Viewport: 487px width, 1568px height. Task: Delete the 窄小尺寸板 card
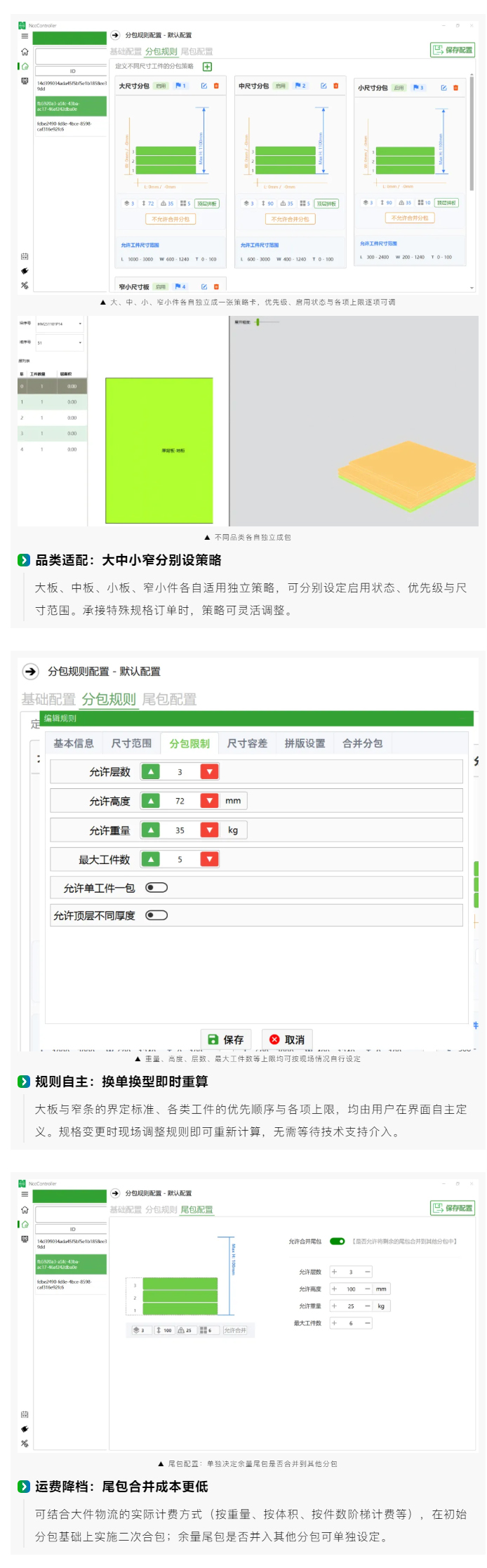pyautogui.click(x=216, y=286)
